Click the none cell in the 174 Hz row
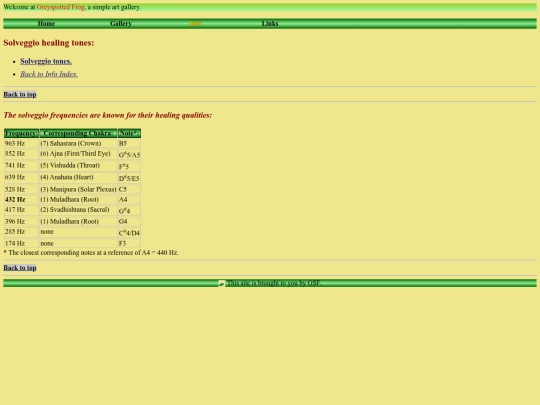 (78, 243)
